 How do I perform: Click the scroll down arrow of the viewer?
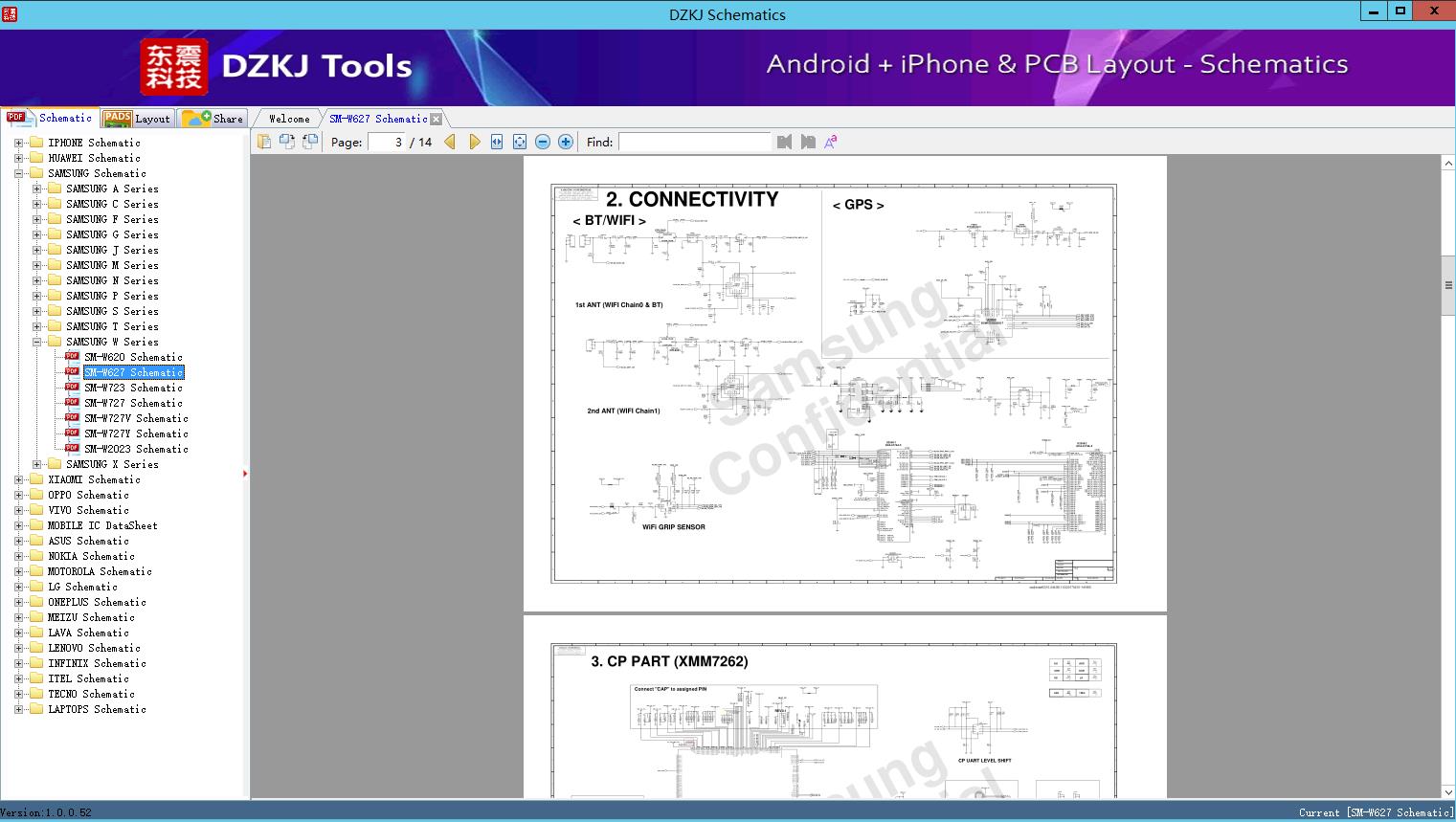pyautogui.click(x=1448, y=792)
